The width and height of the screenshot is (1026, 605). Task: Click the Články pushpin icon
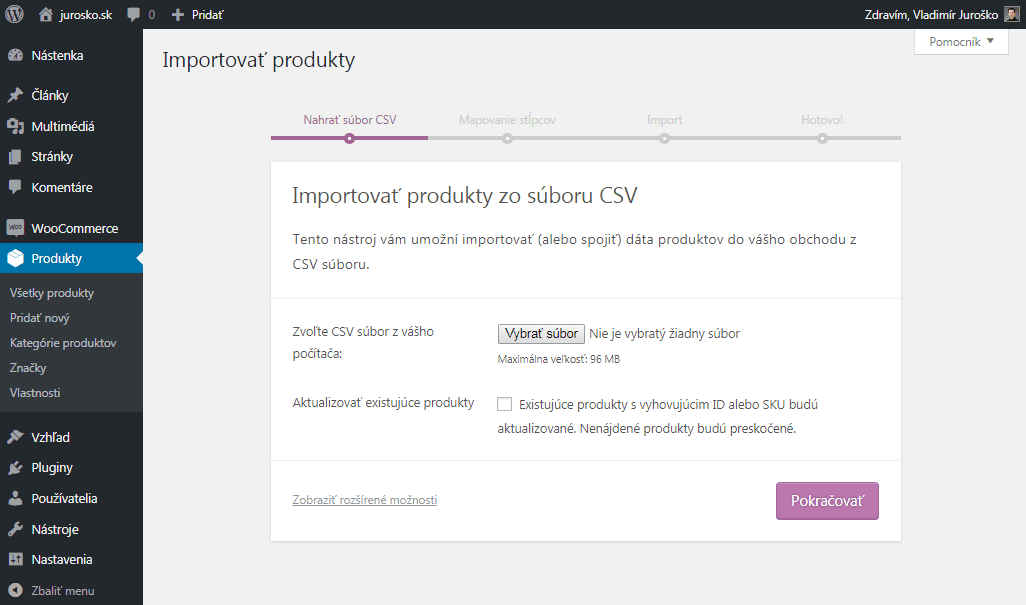(15, 96)
